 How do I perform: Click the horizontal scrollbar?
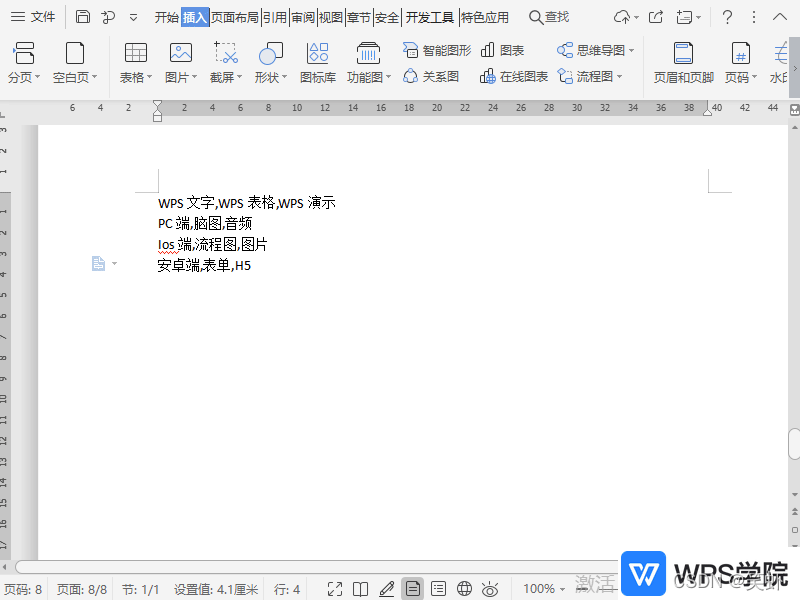(316, 567)
